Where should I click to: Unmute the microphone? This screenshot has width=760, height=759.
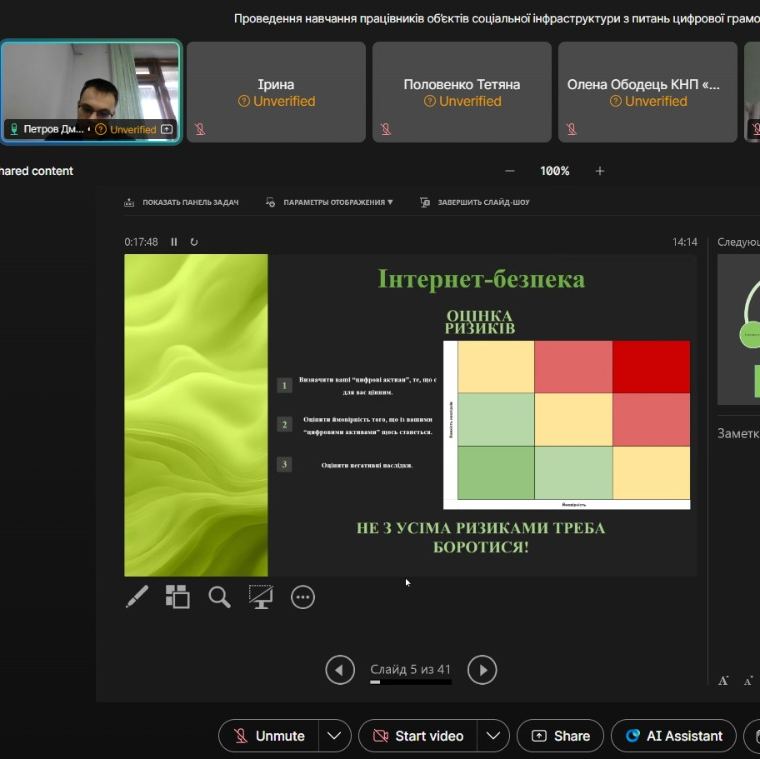269,736
